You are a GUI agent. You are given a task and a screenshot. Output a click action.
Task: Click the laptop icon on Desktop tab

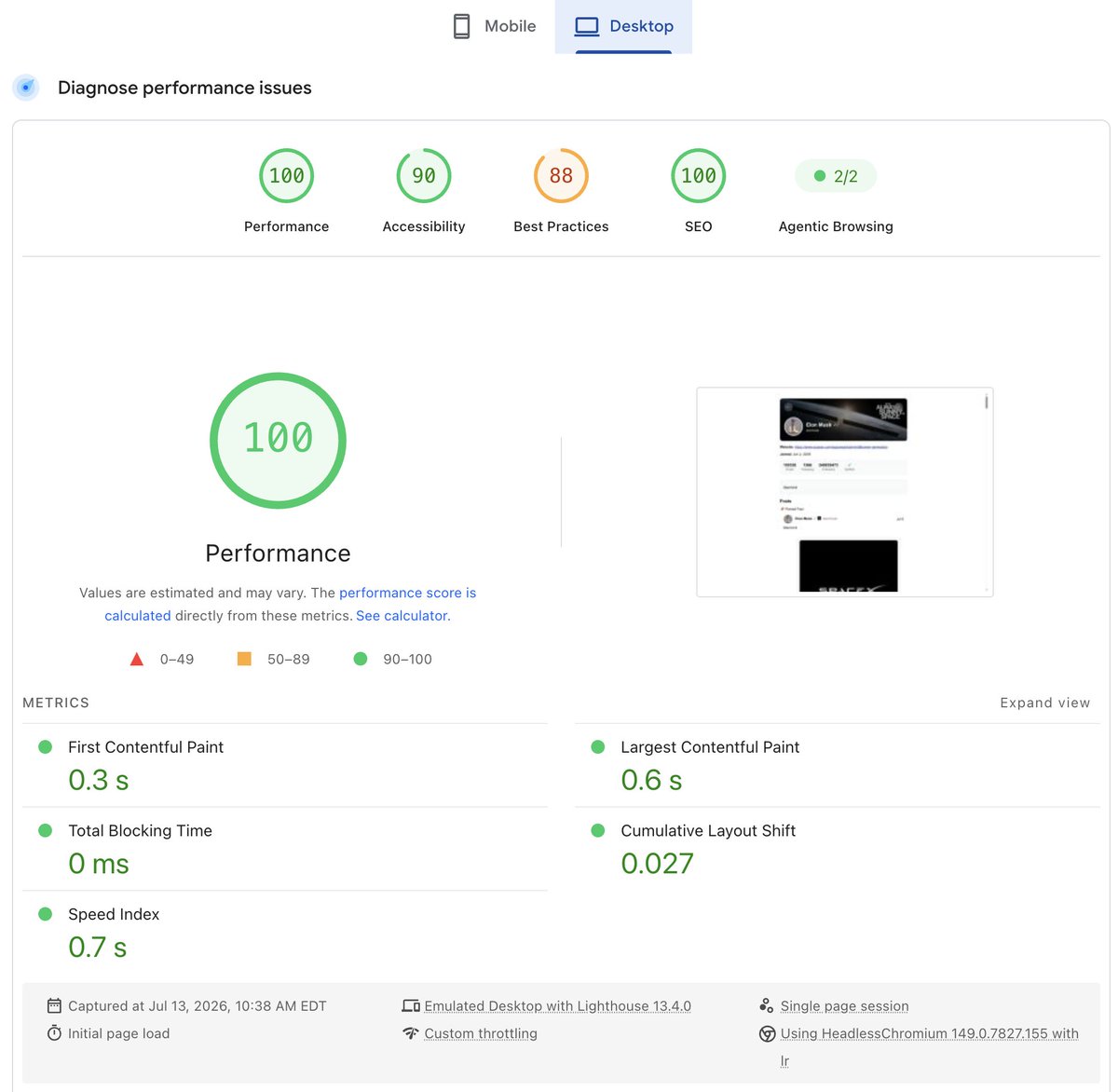587,26
